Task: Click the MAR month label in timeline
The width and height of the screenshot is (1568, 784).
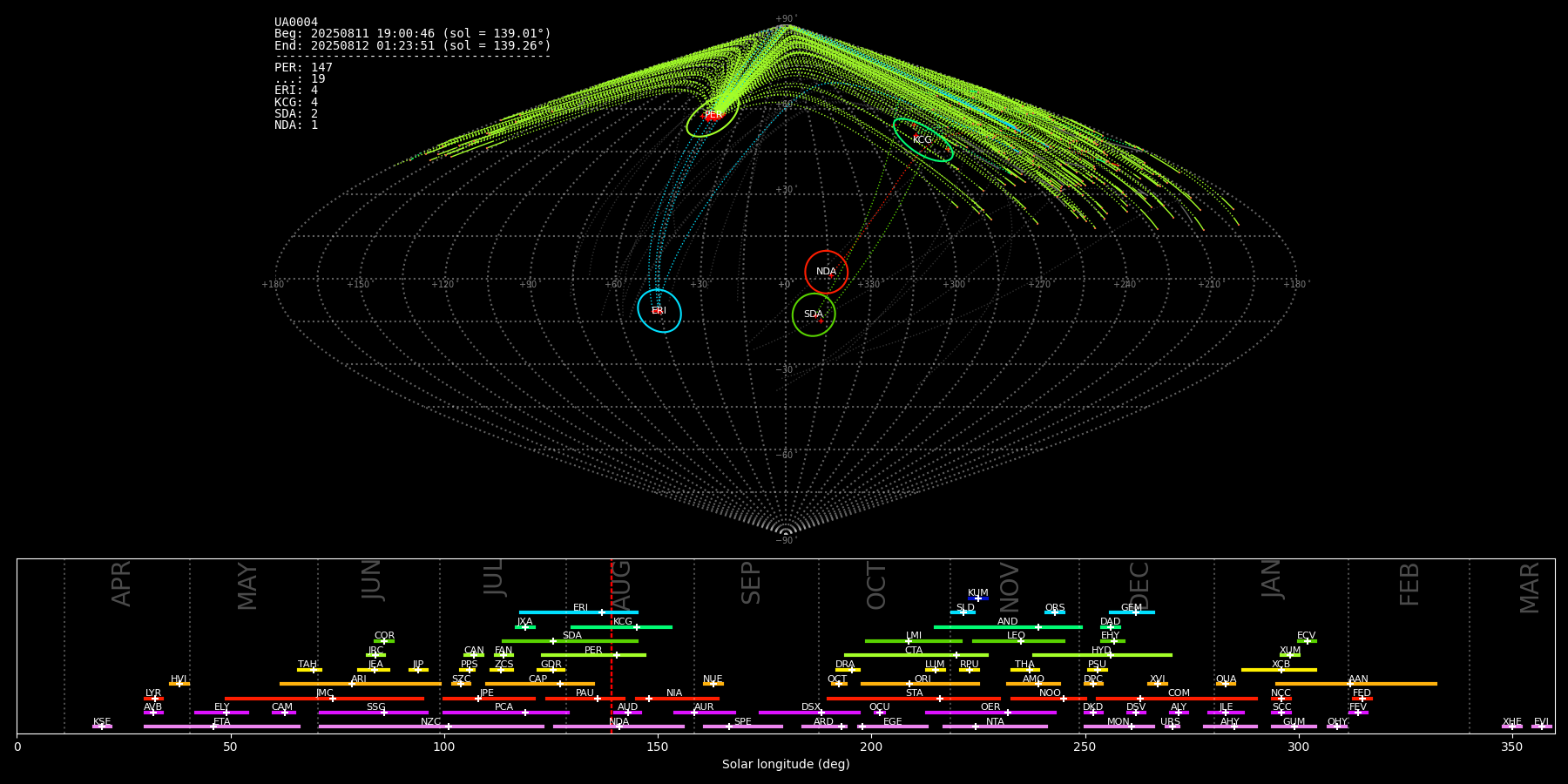Action: click(1530, 588)
